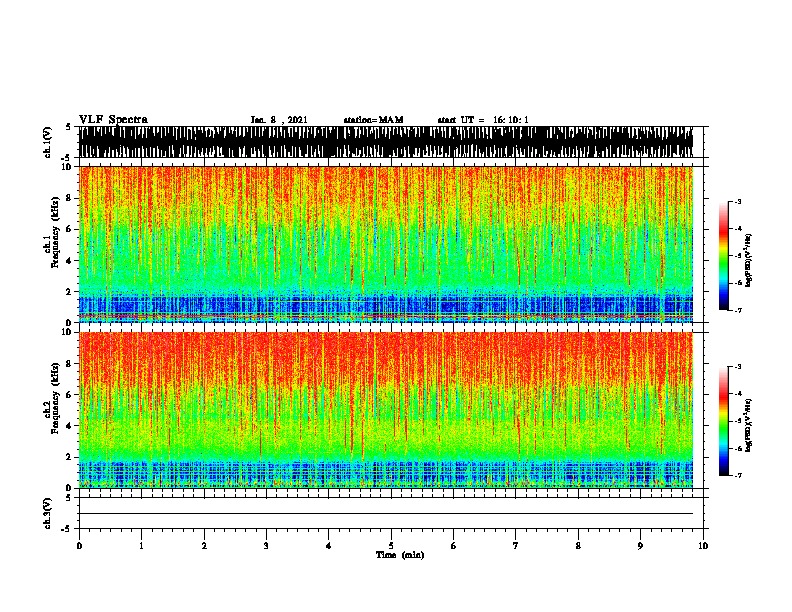
Task: Click the "-5" volt tick of ch.3 panel
Action: click(67, 529)
